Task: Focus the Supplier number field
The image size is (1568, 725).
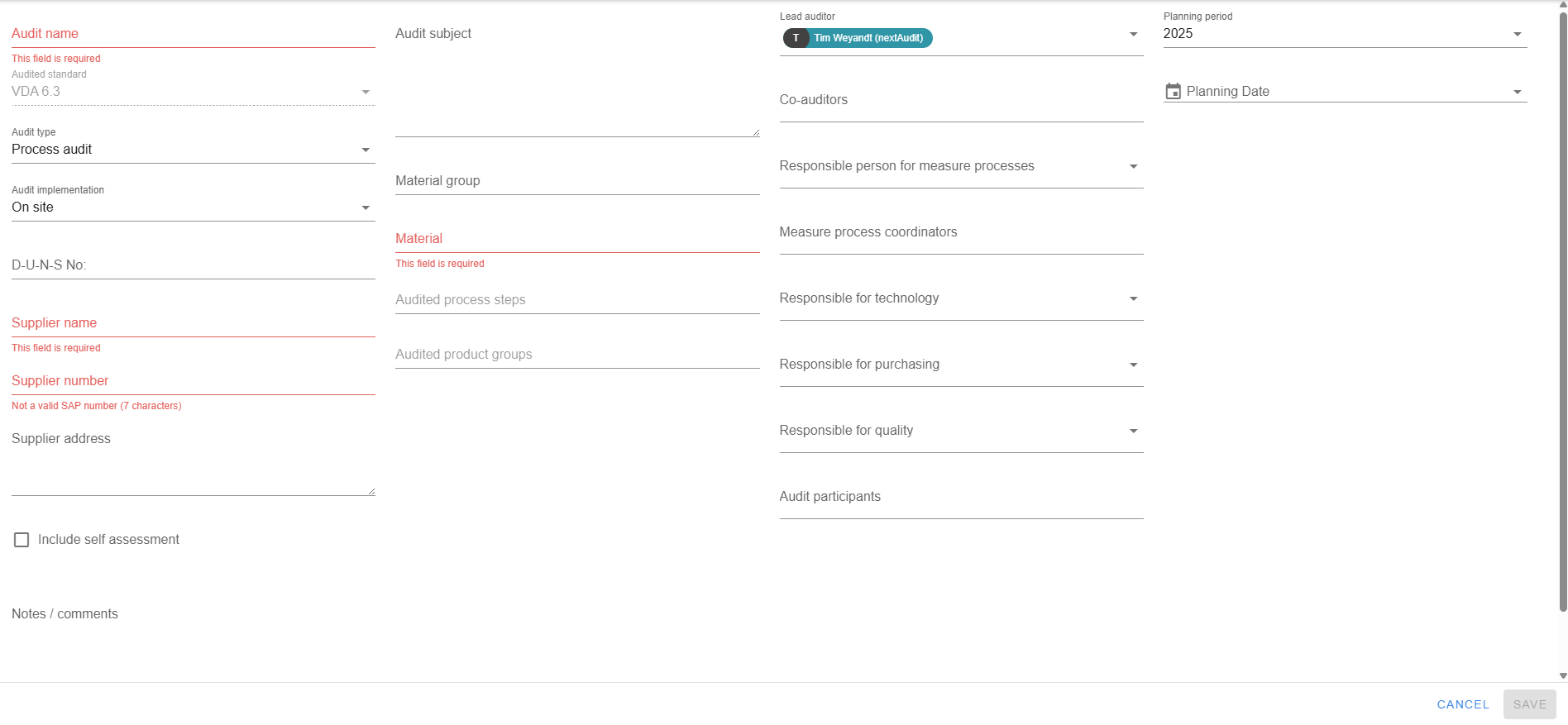Action: 193,381
